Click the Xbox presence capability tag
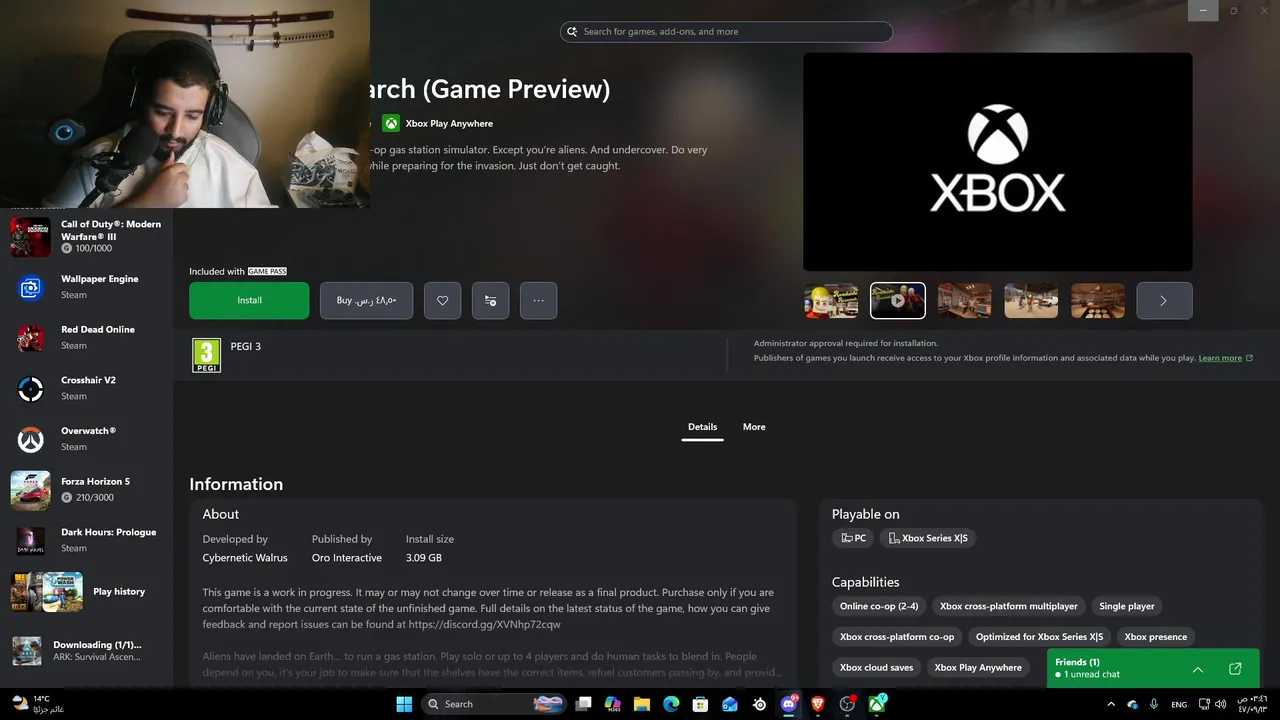 click(1156, 637)
